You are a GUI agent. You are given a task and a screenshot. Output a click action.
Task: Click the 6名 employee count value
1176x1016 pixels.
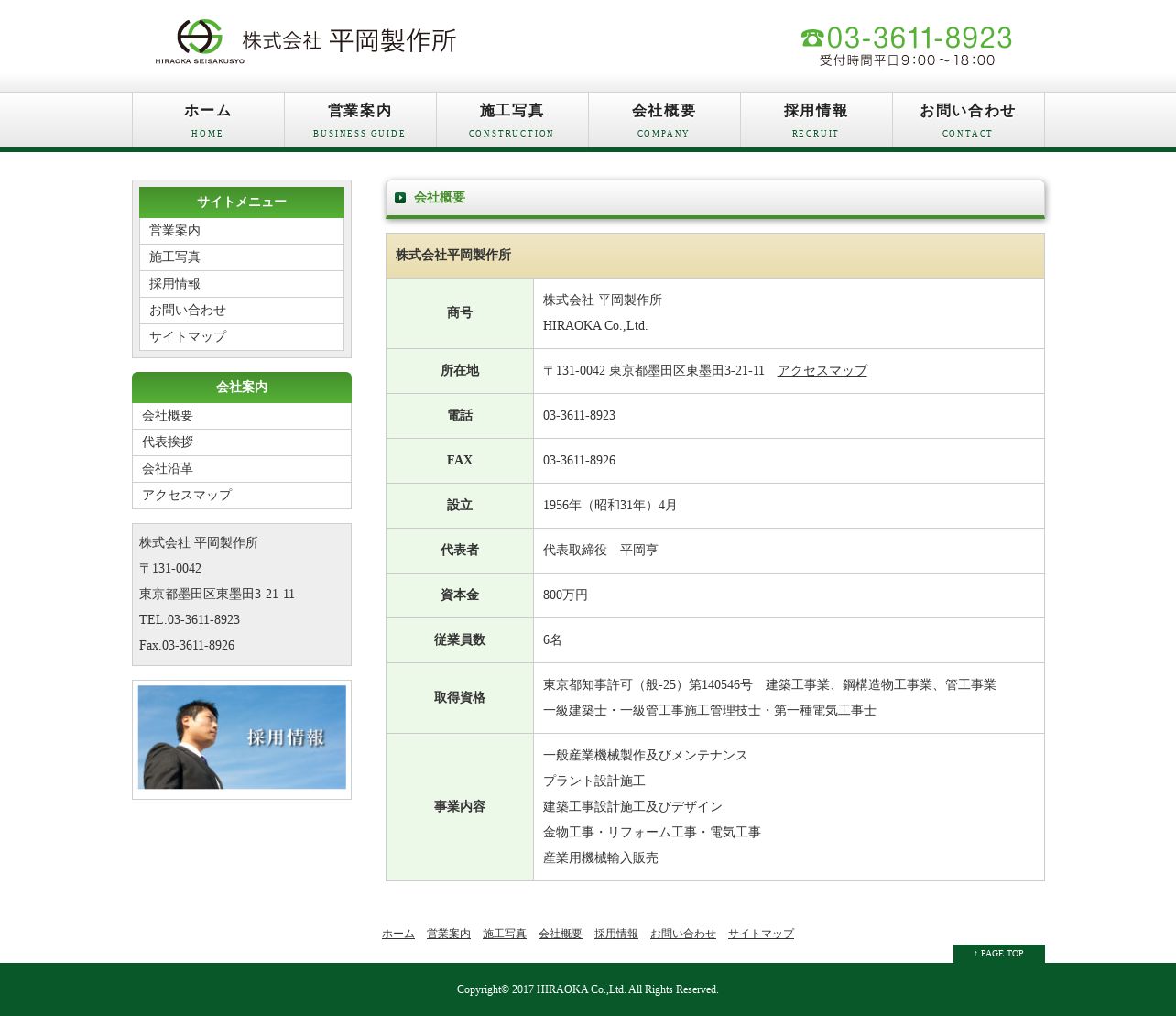click(x=552, y=640)
